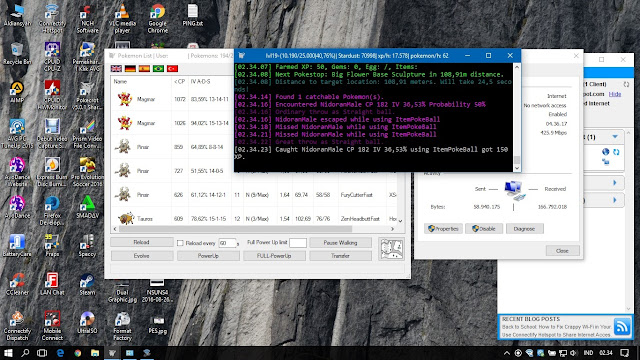Select the Spanish flag language icon
Screen dimensions: 640x360
point(144,69)
